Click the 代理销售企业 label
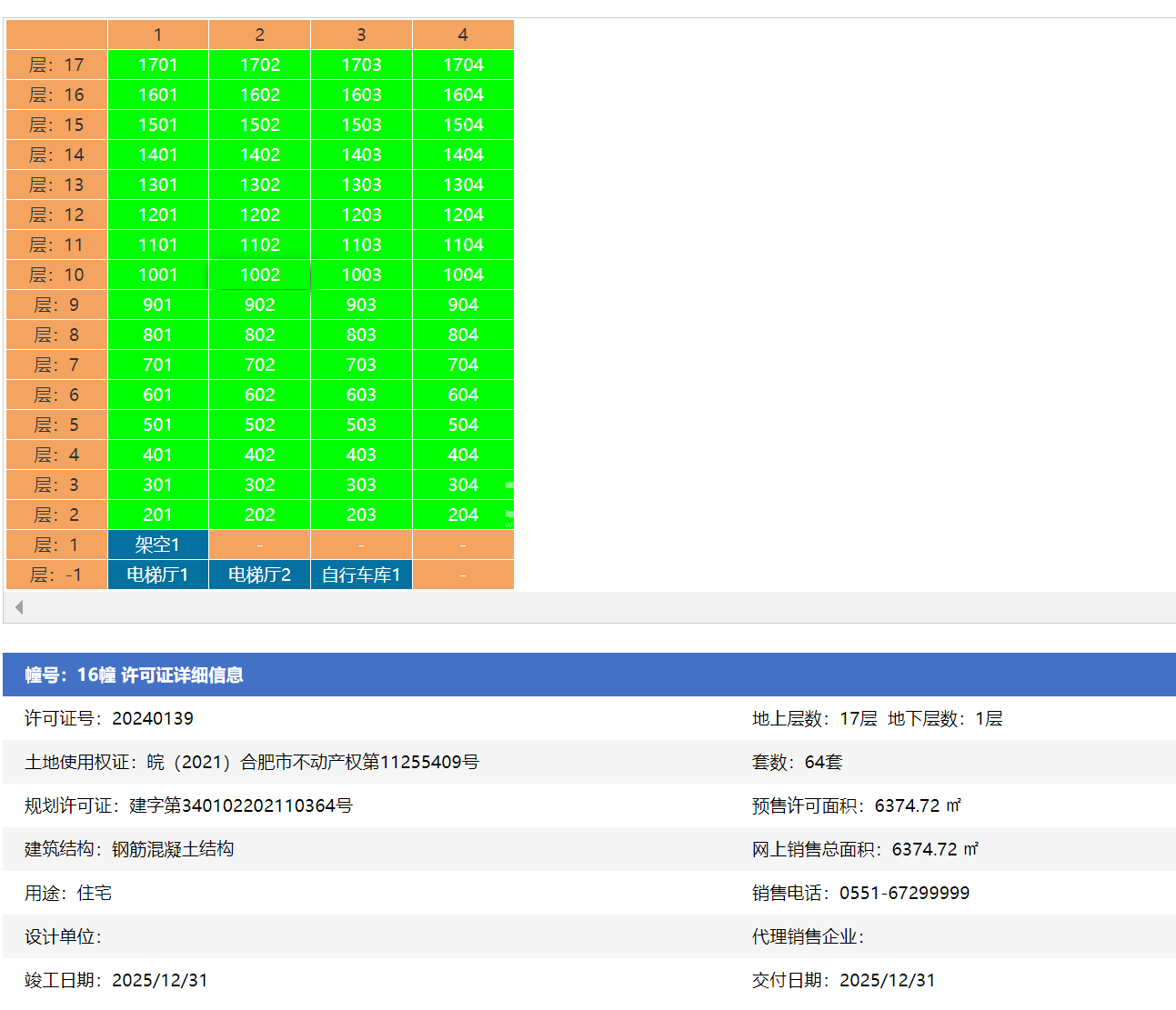This screenshot has width=1176, height=1010. [809, 936]
